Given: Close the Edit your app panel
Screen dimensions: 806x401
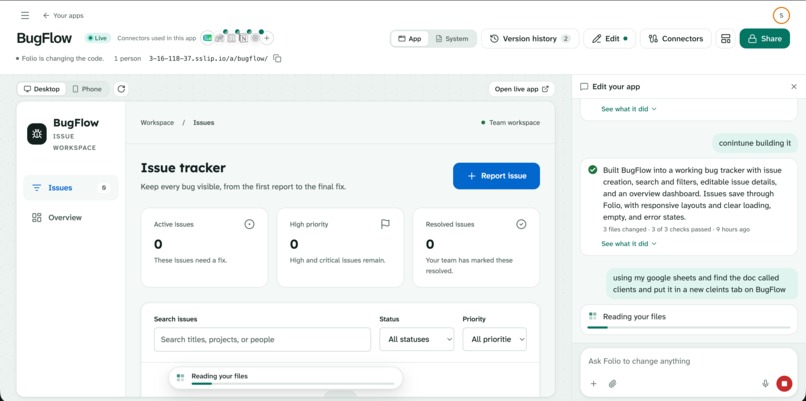Looking at the screenshot, I should [794, 87].
